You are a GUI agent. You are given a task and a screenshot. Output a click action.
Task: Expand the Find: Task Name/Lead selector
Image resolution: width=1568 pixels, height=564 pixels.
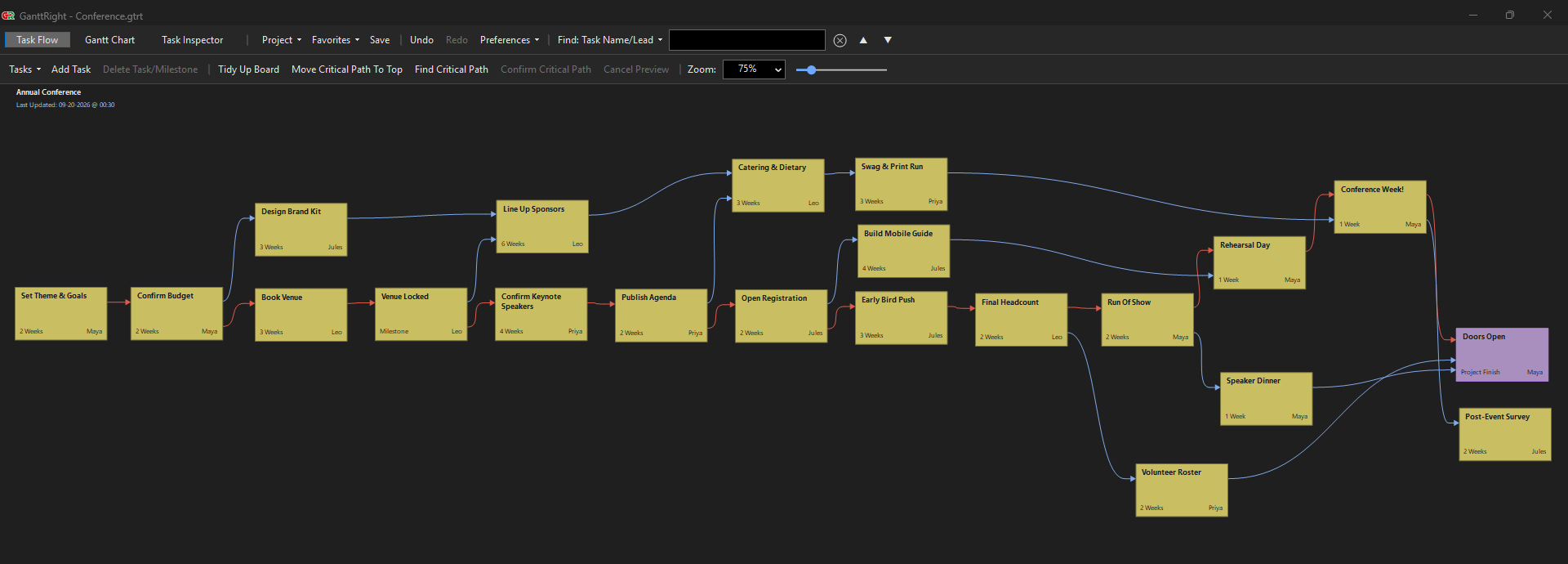(610, 40)
